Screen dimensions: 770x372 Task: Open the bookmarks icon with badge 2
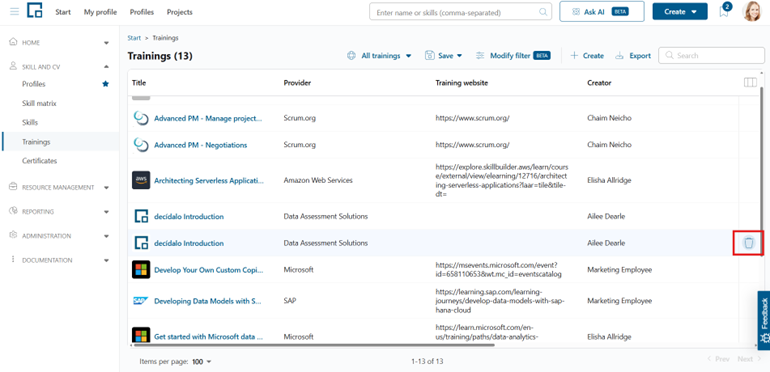pyautogui.click(x=724, y=11)
